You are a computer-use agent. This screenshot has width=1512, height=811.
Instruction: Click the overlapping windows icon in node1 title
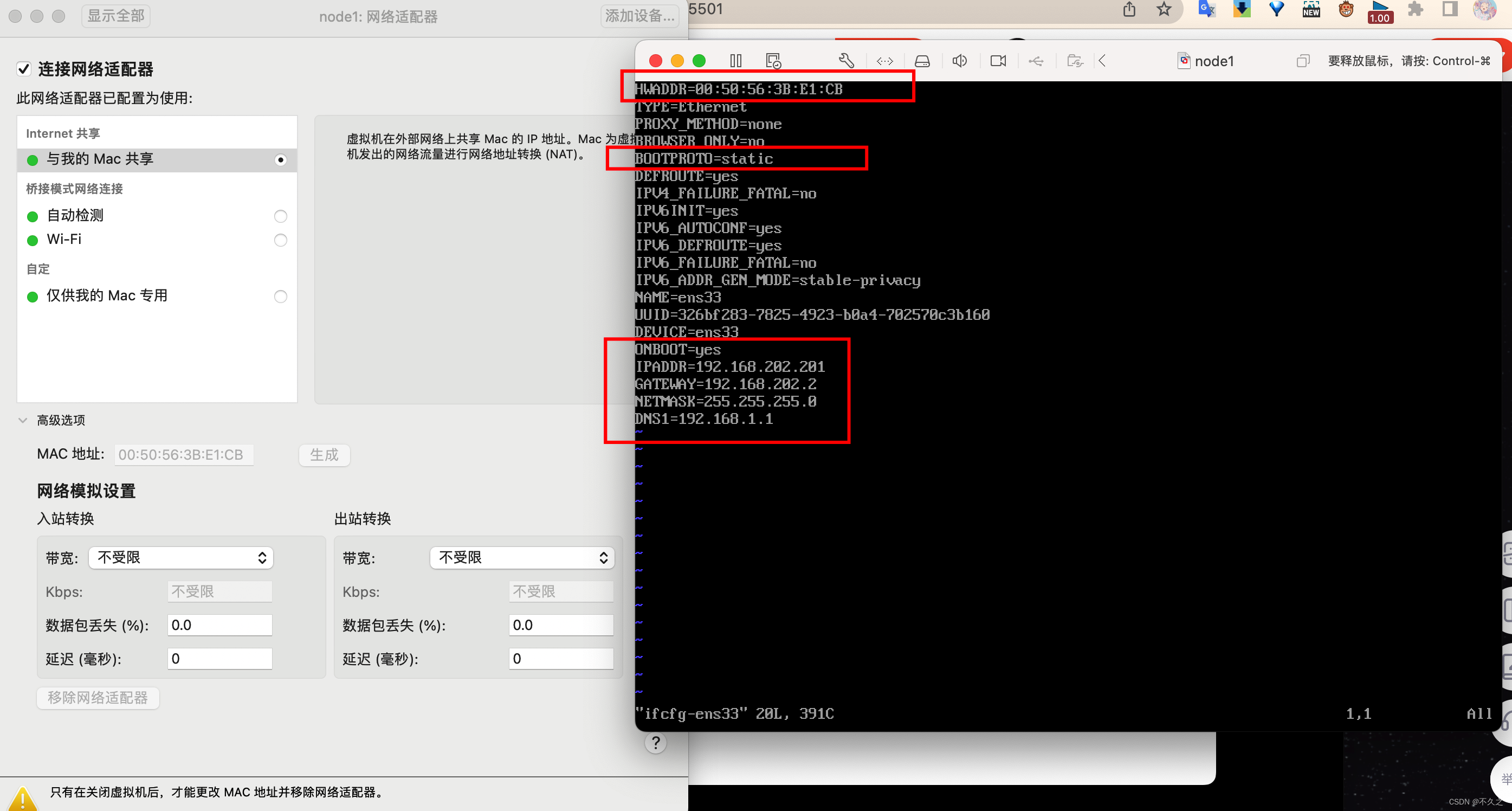(x=1302, y=61)
